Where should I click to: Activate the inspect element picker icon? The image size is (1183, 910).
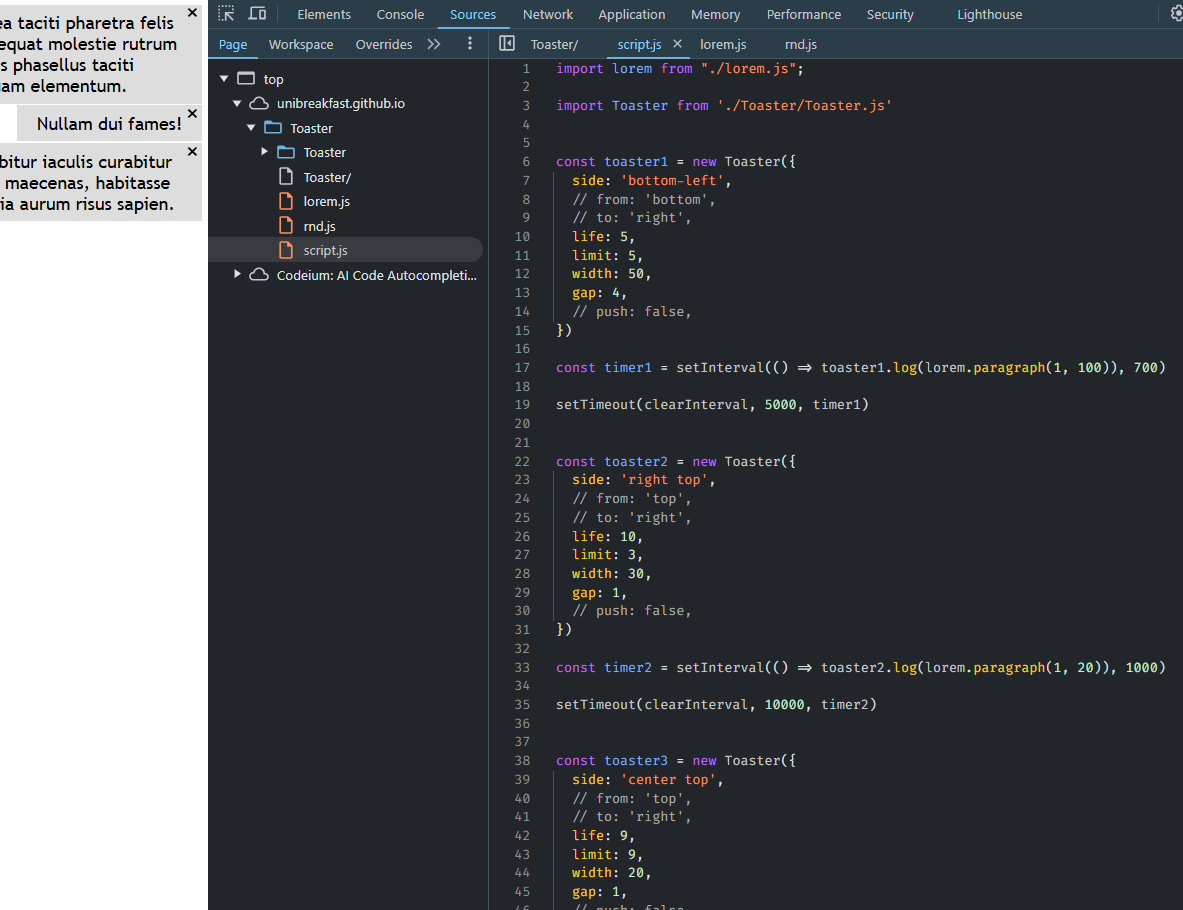point(226,14)
